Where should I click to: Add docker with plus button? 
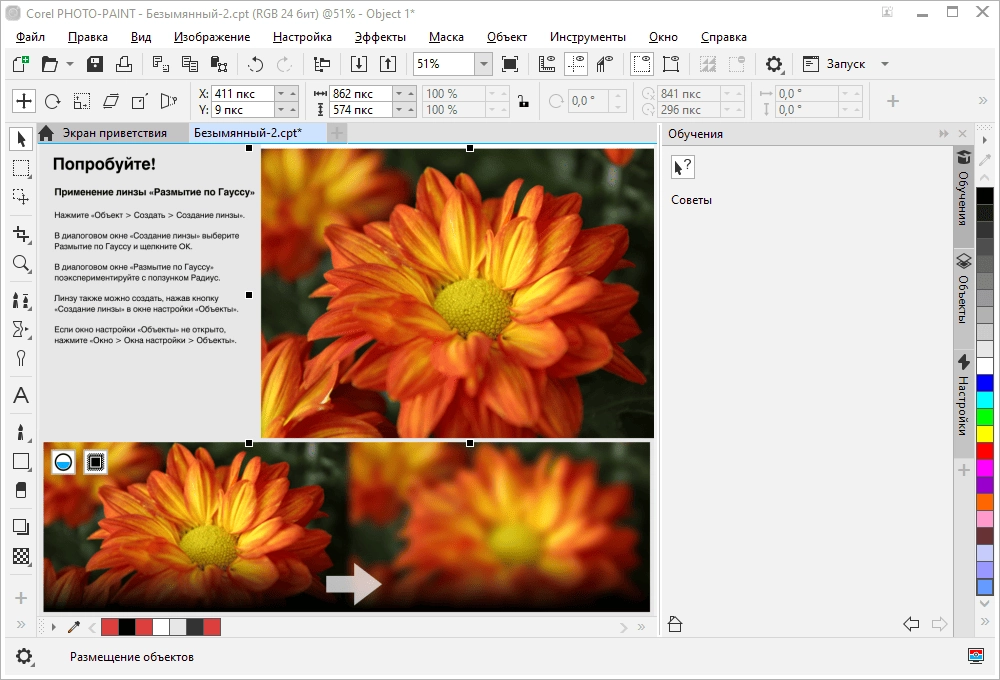[x=964, y=470]
